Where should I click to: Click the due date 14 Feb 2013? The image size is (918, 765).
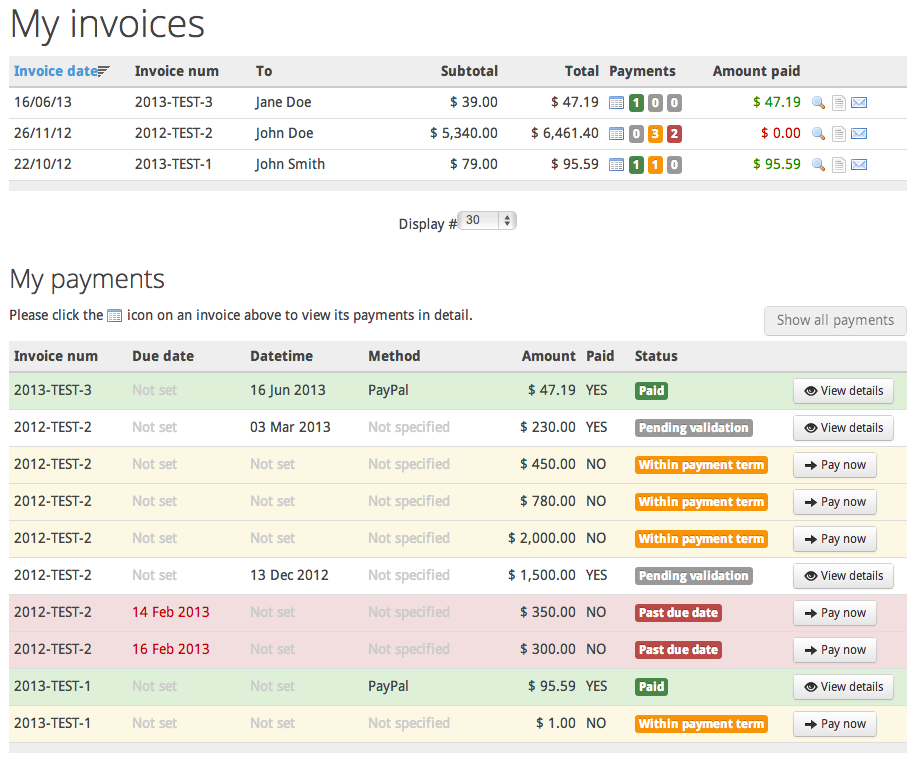click(170, 612)
